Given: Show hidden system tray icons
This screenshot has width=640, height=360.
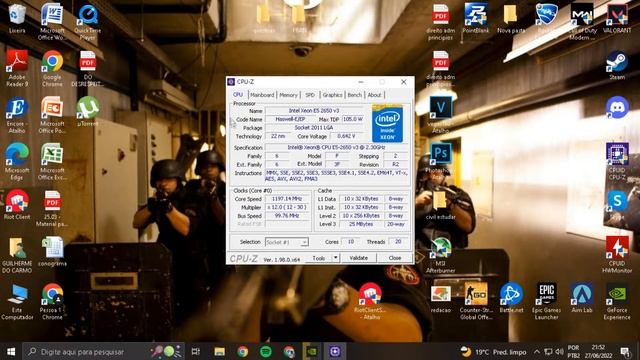Looking at the screenshot, I should (x=537, y=351).
